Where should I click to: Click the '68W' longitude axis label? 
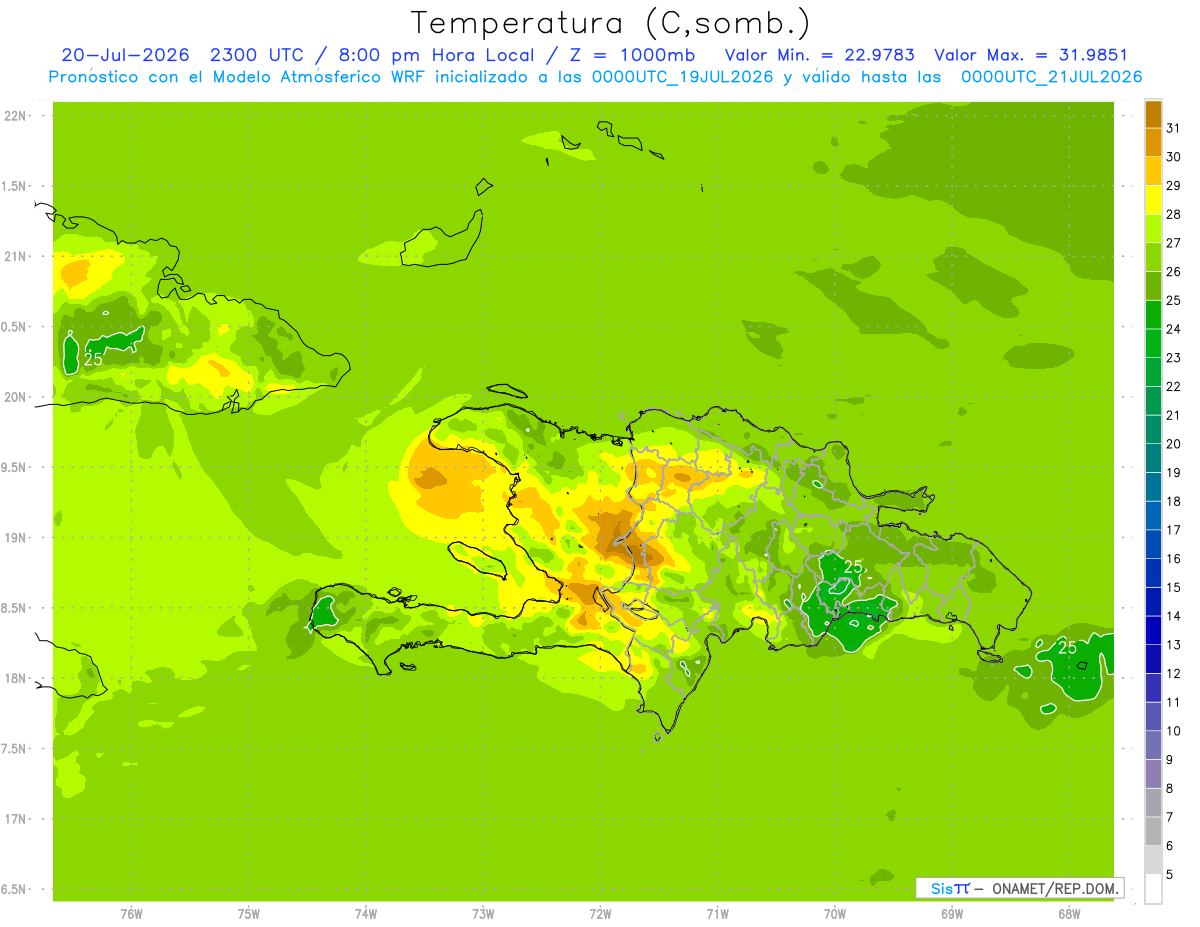(x=1069, y=914)
